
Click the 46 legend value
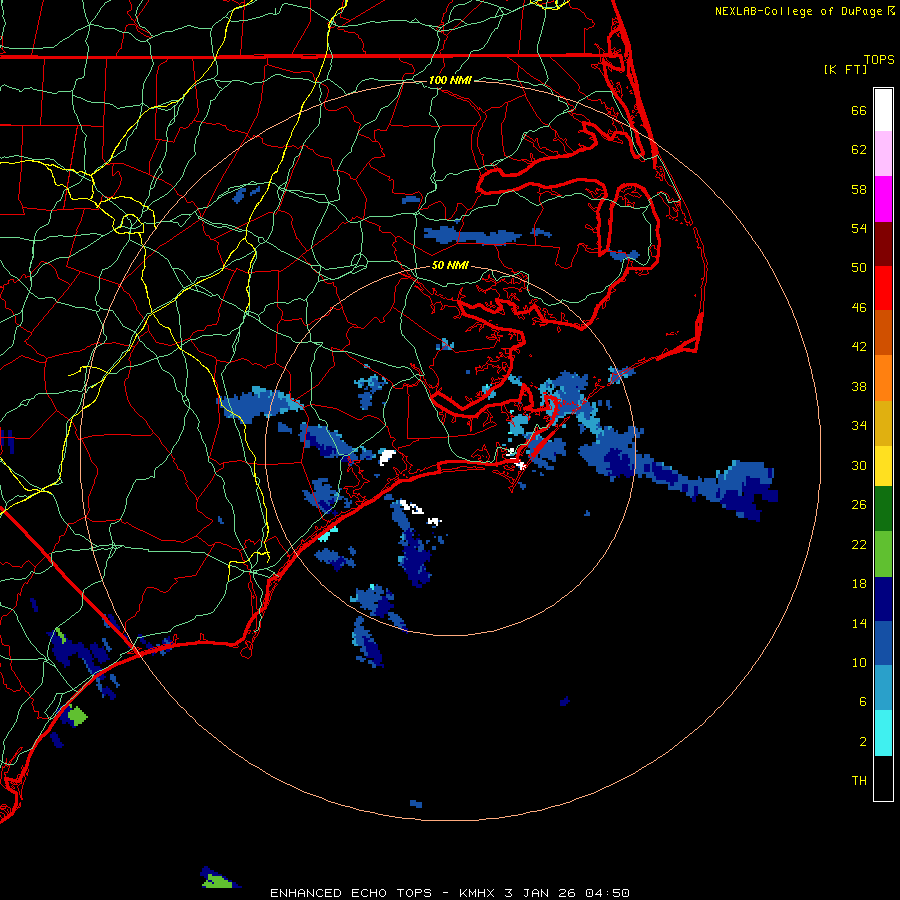[x=859, y=308]
